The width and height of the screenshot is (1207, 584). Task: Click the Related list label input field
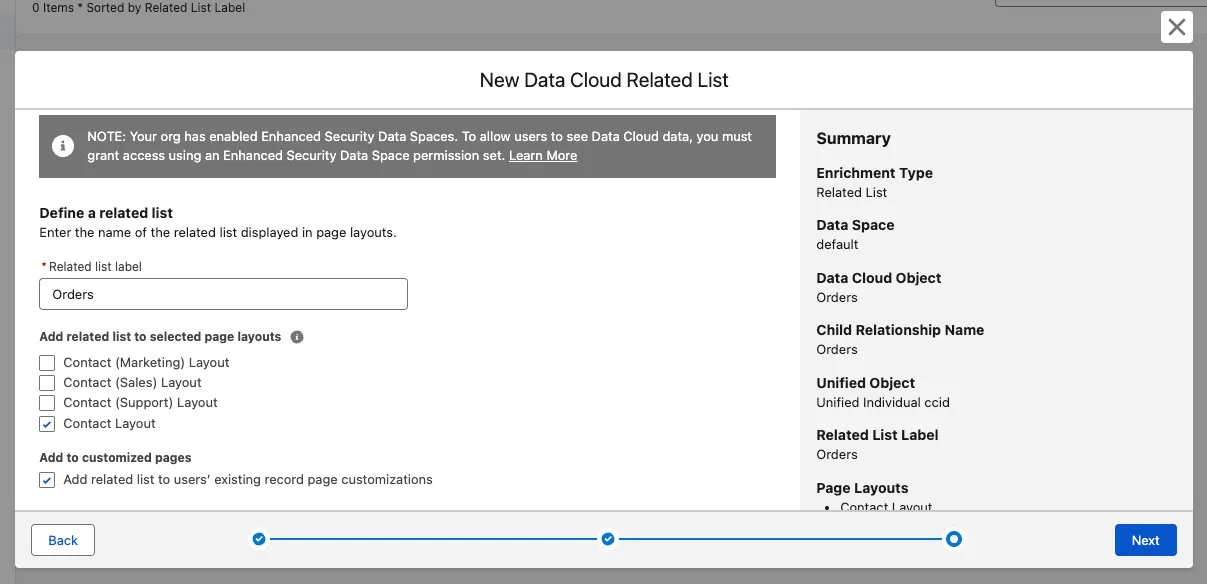(x=223, y=294)
